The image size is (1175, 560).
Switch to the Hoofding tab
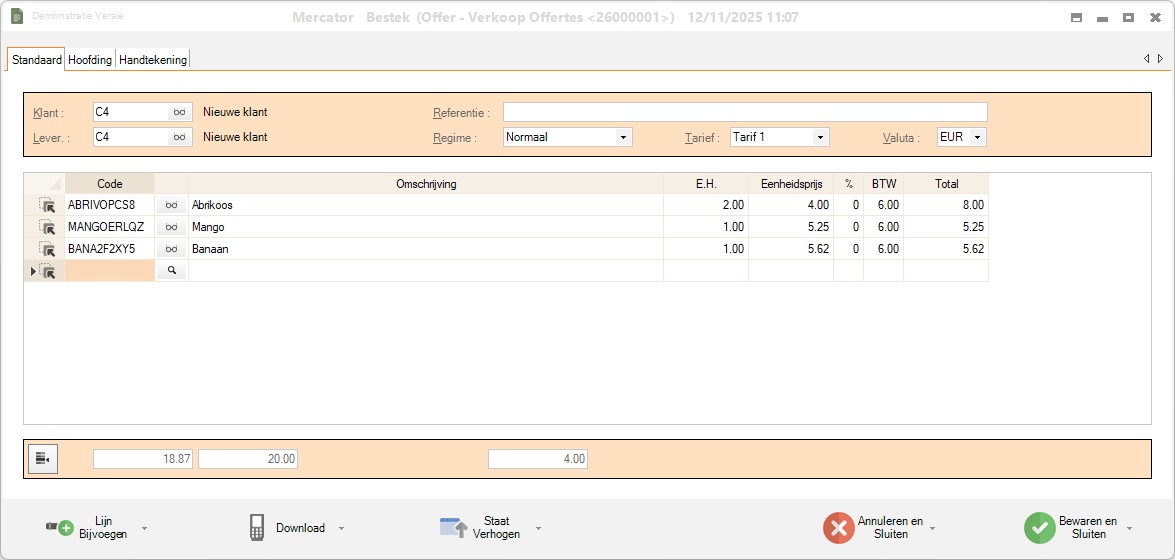pos(90,60)
